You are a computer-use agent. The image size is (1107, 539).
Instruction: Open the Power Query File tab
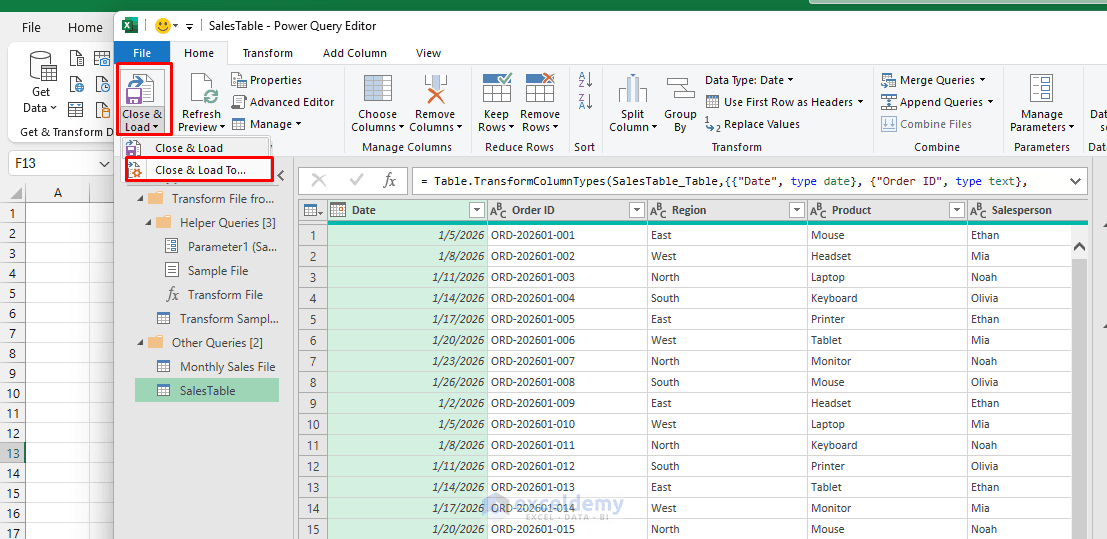coord(142,52)
